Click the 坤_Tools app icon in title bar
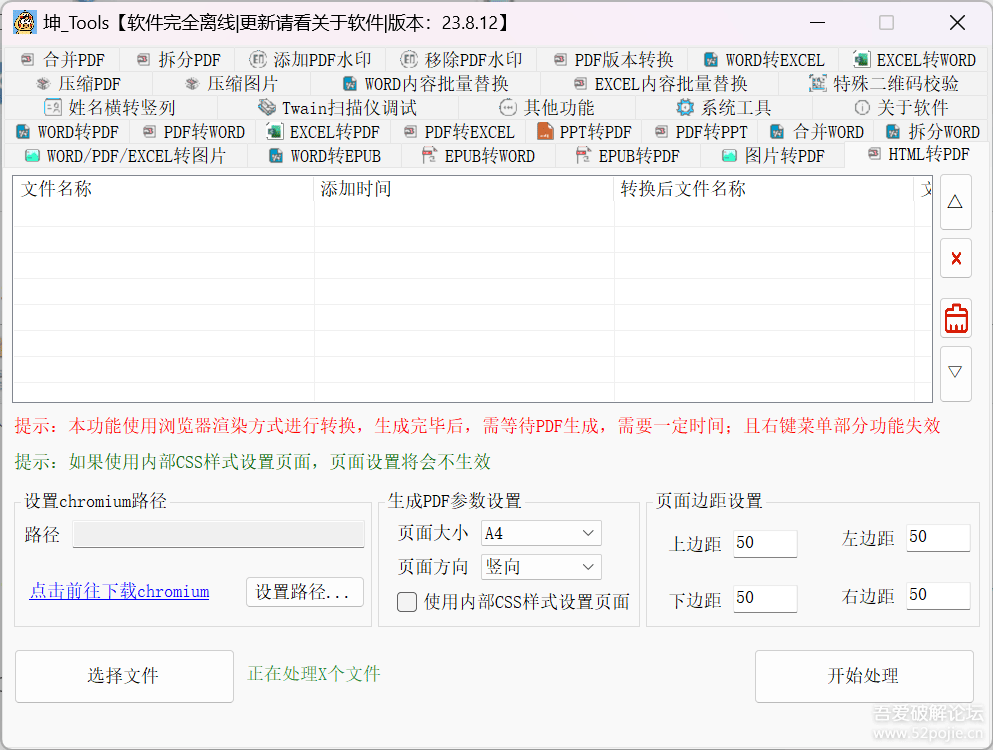Viewport: 993px width, 750px height. [x=25, y=22]
